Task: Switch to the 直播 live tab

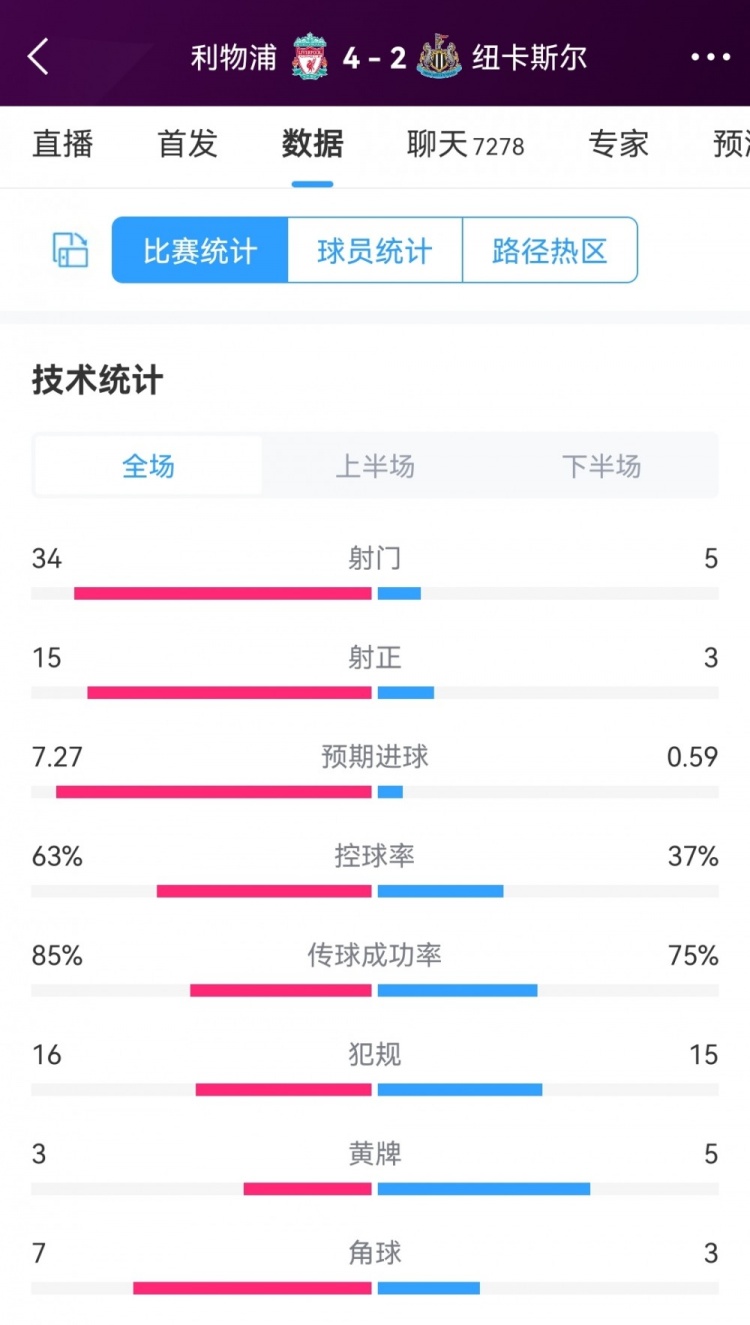Action: tap(62, 144)
